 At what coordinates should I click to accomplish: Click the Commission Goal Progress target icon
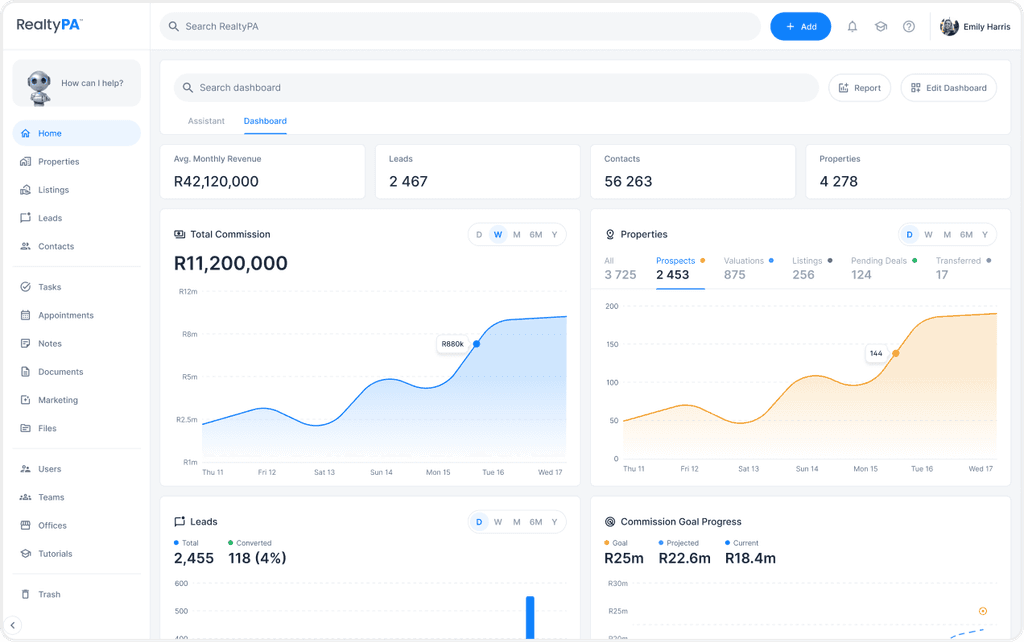pyautogui.click(x=610, y=522)
